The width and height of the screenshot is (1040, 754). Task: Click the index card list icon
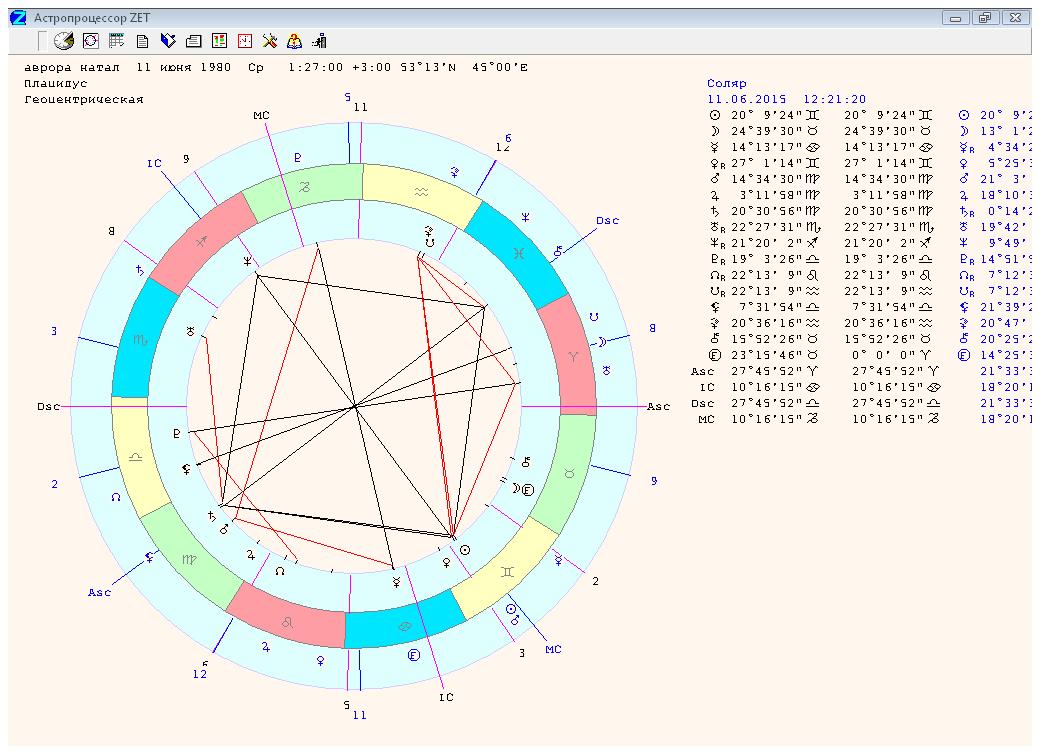coord(194,41)
